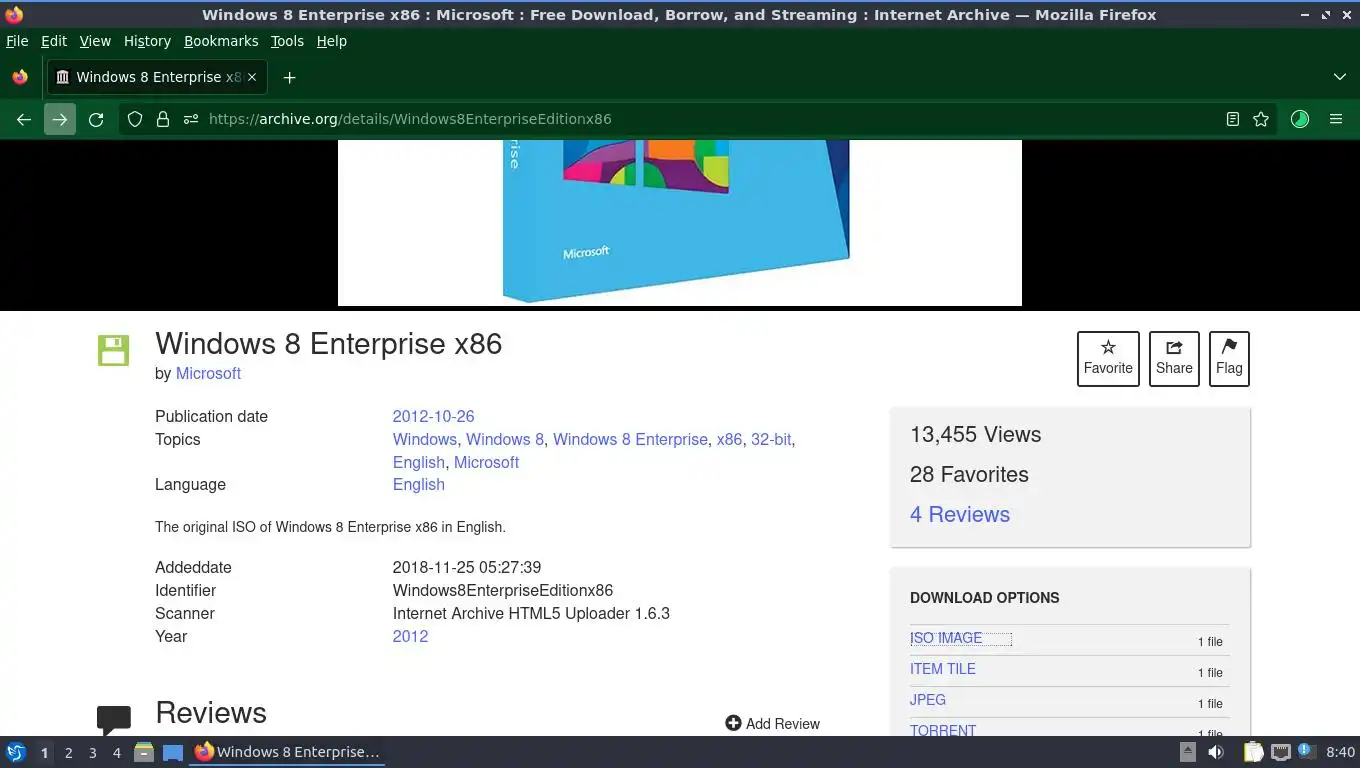1360x768 pixels.
Task: Click the Reviews speech bubble icon
Action: (114, 719)
